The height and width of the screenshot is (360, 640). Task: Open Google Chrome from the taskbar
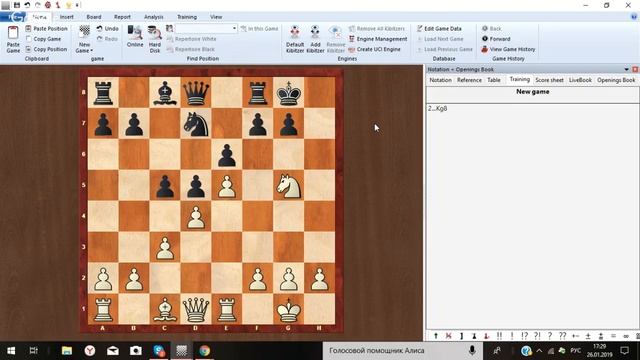click(204, 350)
